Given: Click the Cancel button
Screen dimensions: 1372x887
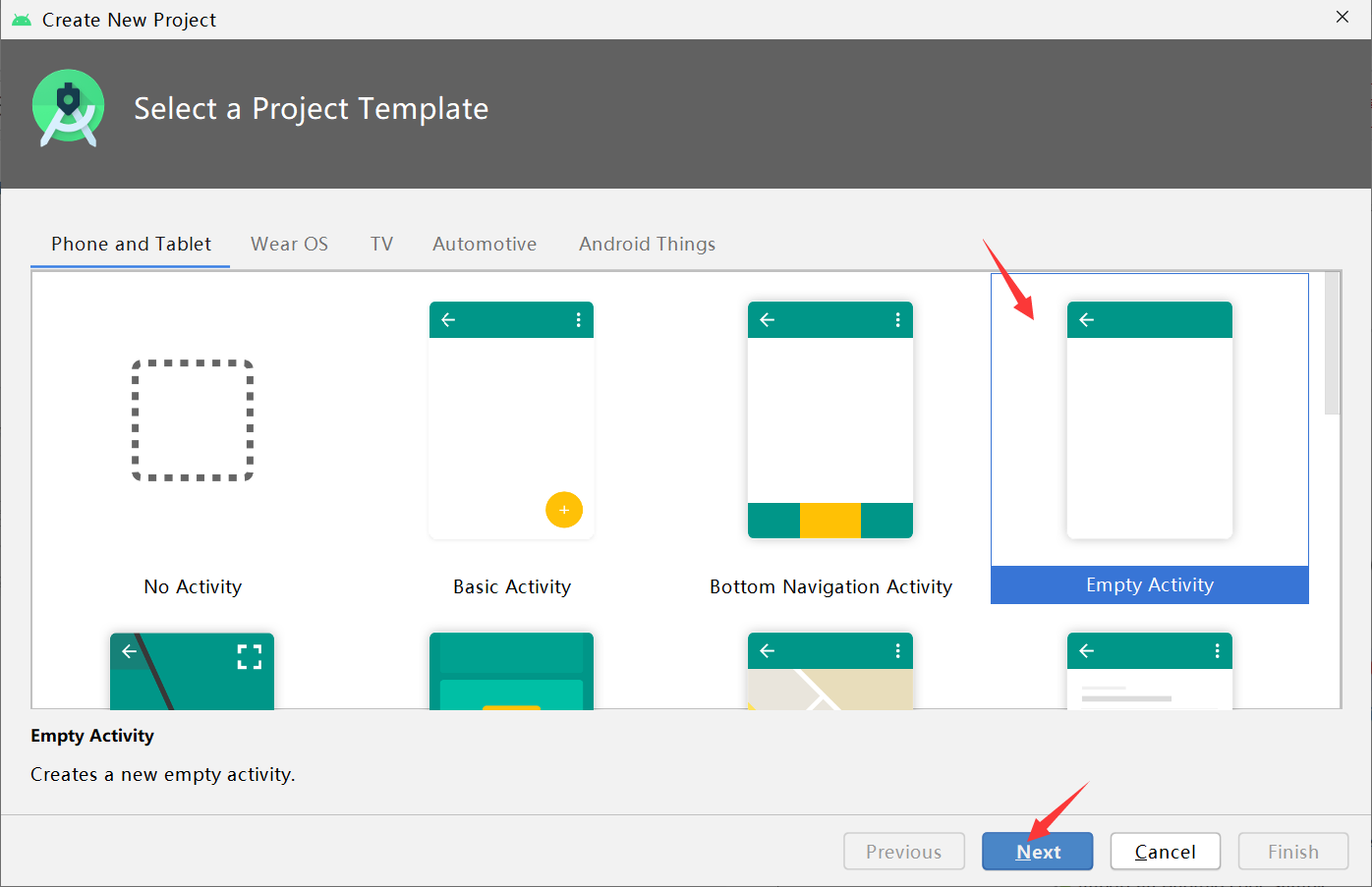Looking at the screenshot, I should coord(1166,852).
